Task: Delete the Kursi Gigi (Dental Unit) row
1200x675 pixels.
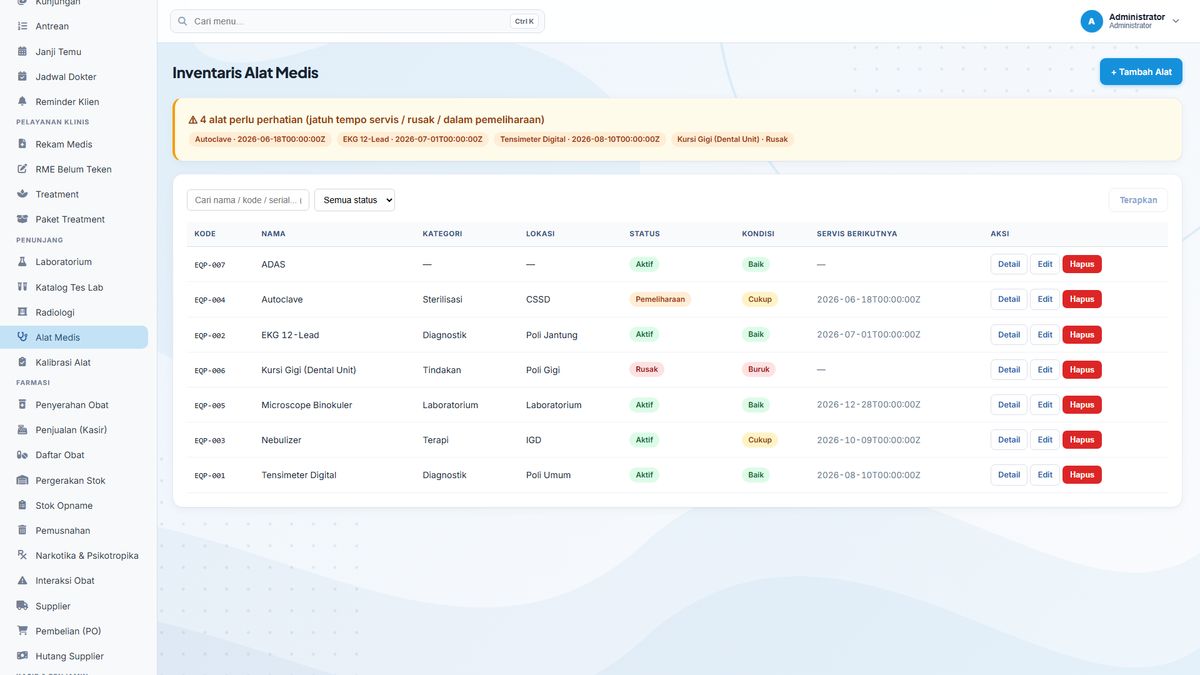Action: point(1082,369)
